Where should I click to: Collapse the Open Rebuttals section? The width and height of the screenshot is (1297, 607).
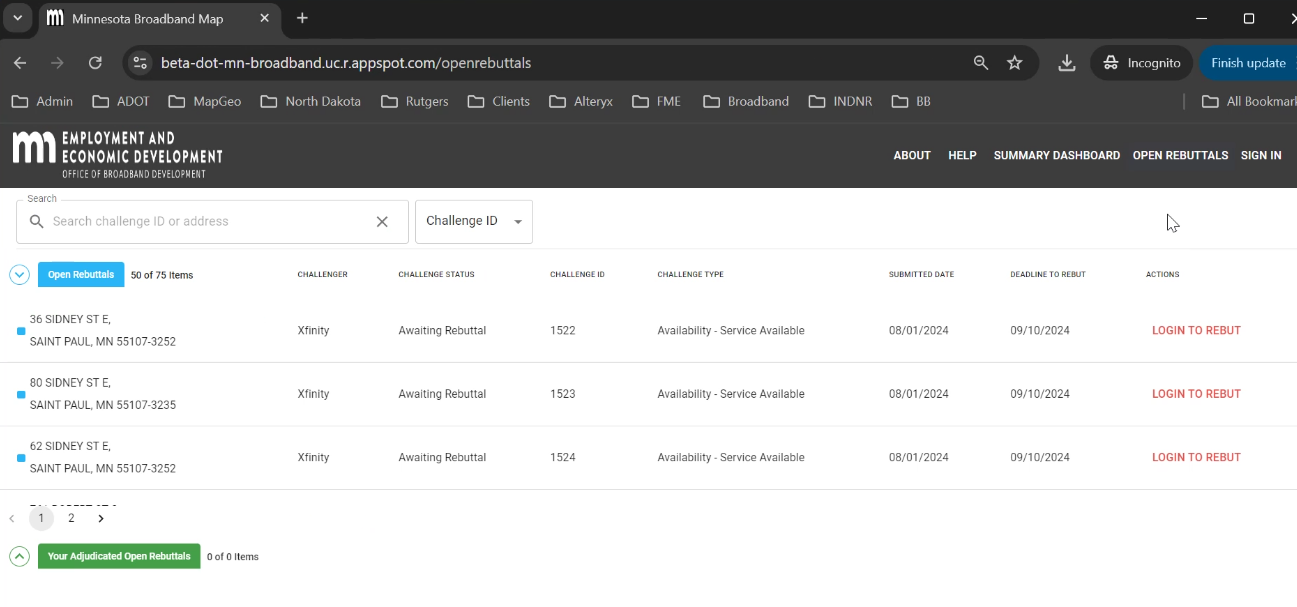19,275
